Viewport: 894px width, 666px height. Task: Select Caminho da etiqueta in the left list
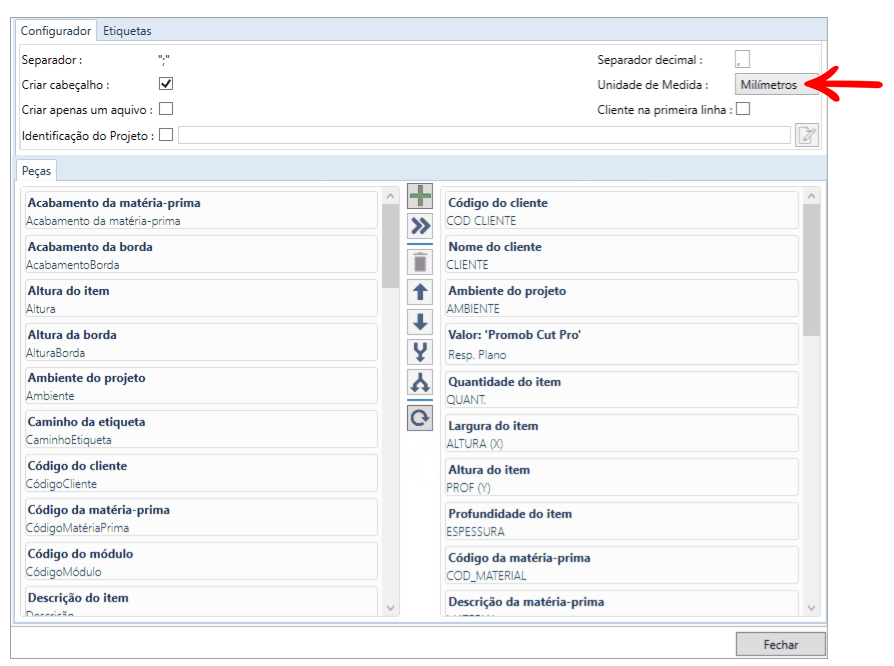coord(201,430)
